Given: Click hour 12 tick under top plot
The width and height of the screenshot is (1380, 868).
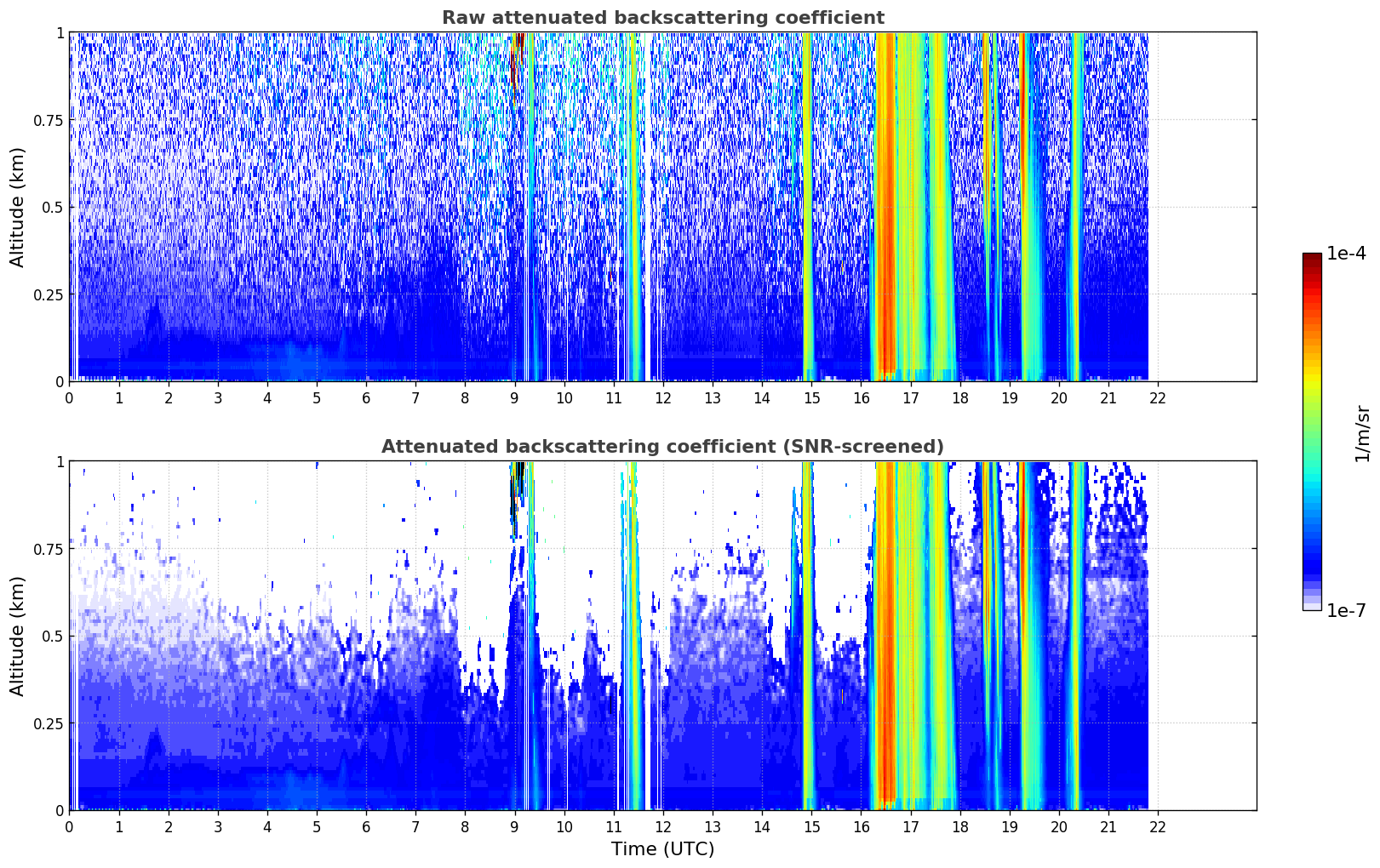Looking at the screenshot, I should 663,397.
